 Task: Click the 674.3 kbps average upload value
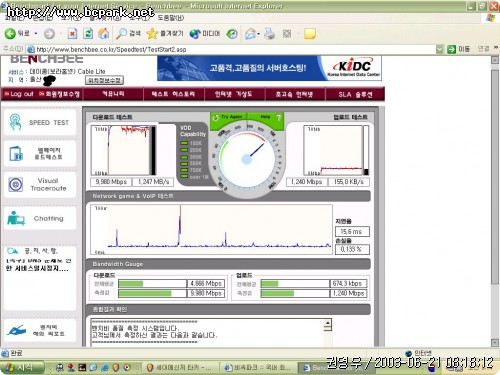point(348,284)
